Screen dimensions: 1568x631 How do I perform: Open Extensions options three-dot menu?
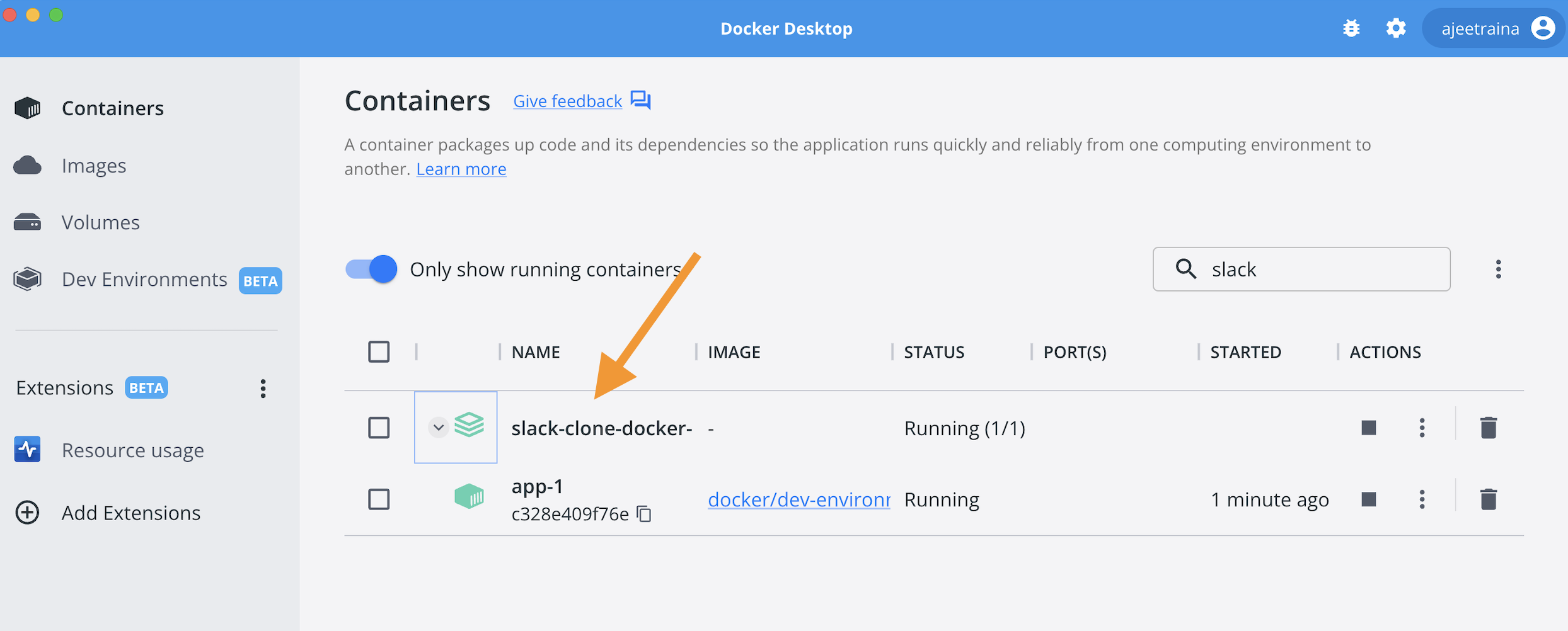click(263, 389)
